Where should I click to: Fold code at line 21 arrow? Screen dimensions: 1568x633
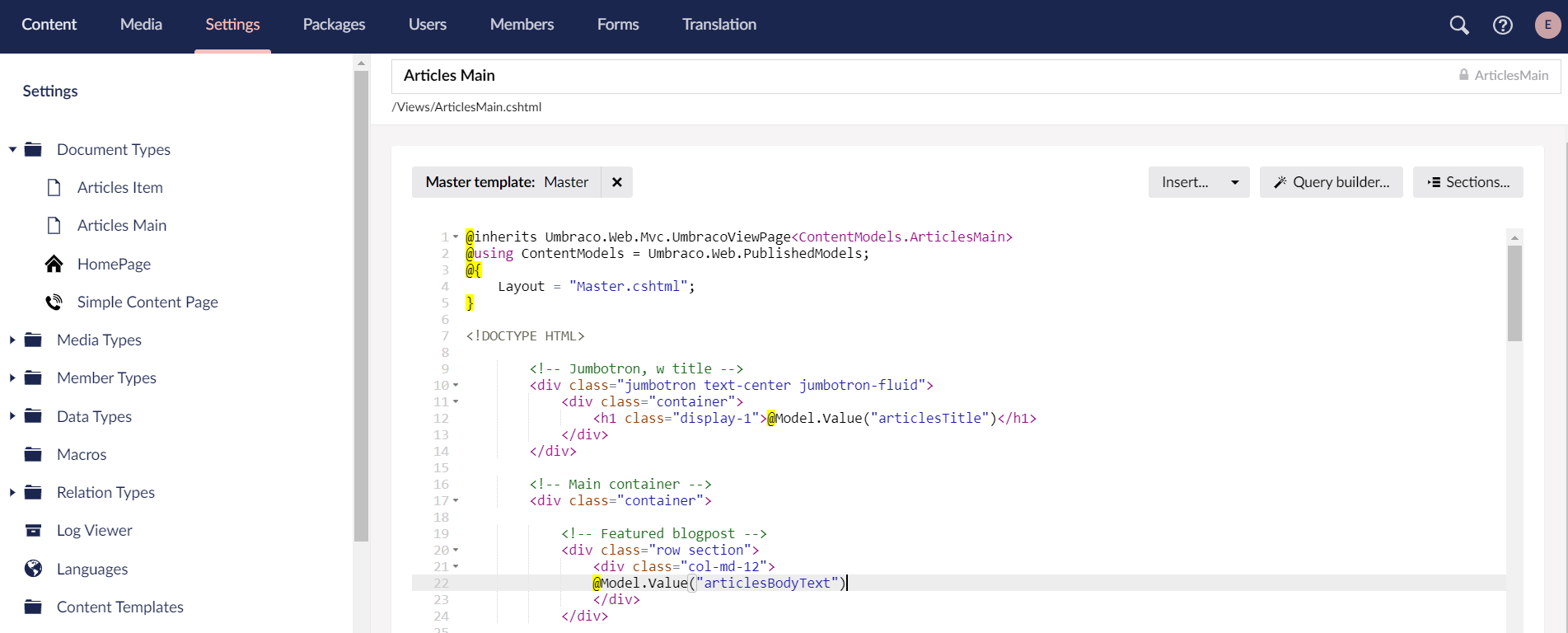[456, 566]
